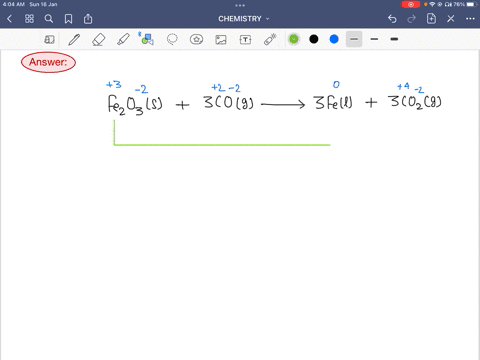Choose the blue pen color
Screen dimensions: 480x360
coord(334,39)
